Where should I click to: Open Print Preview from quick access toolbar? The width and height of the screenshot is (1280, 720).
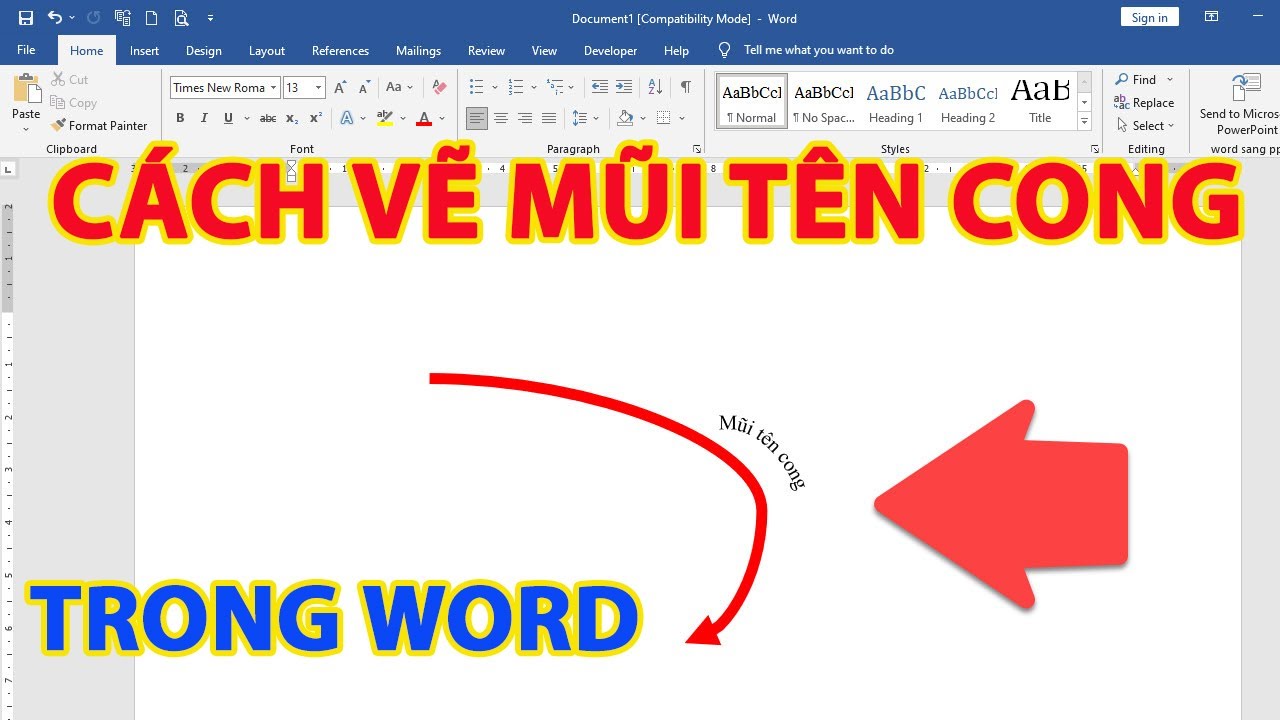pyautogui.click(x=181, y=18)
